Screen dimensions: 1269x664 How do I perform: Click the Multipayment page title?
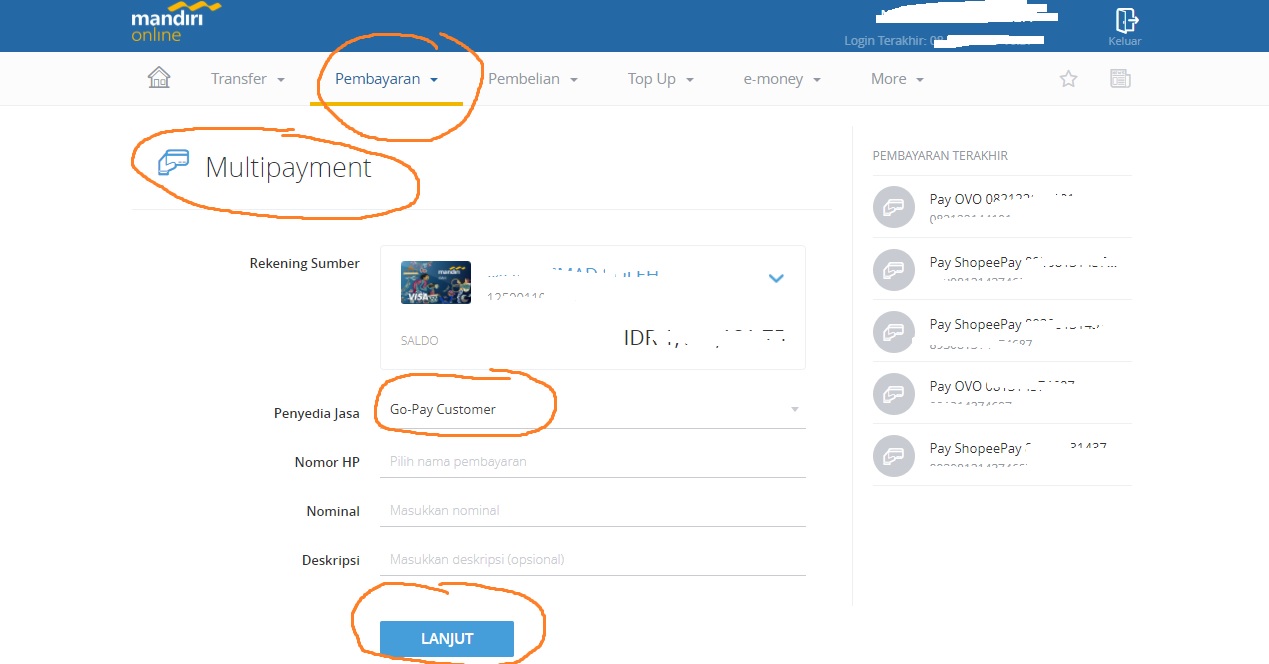point(288,167)
